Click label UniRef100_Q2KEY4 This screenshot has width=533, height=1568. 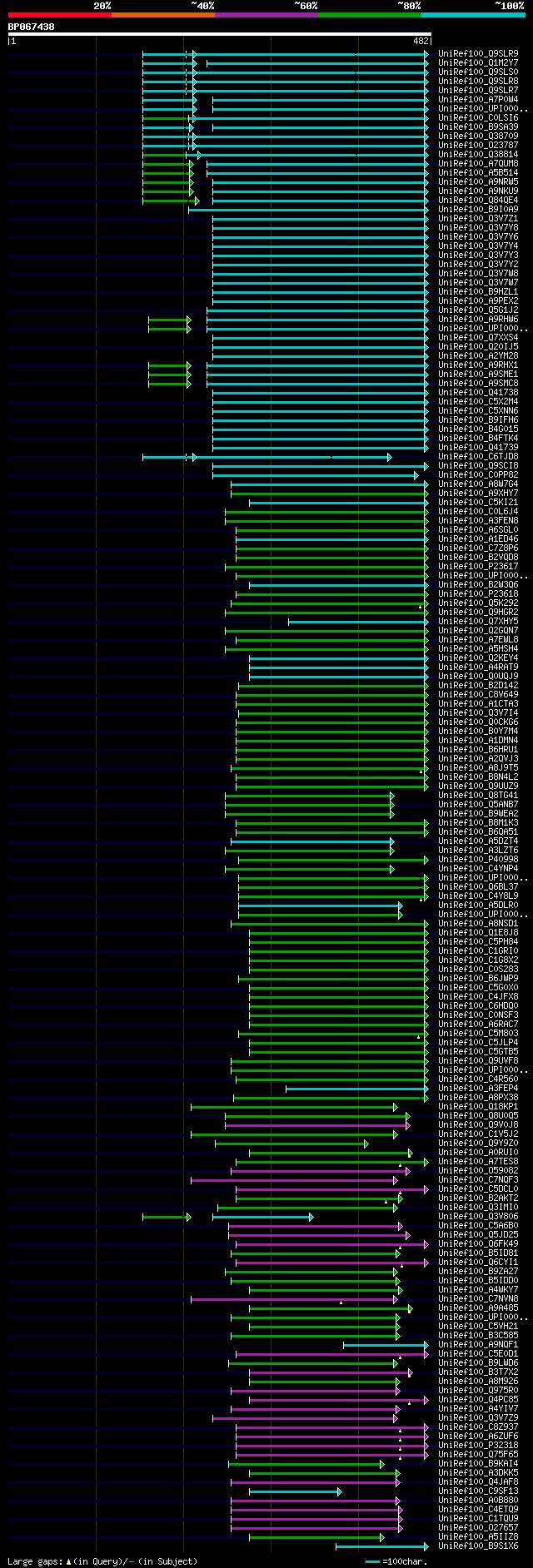coord(478,657)
